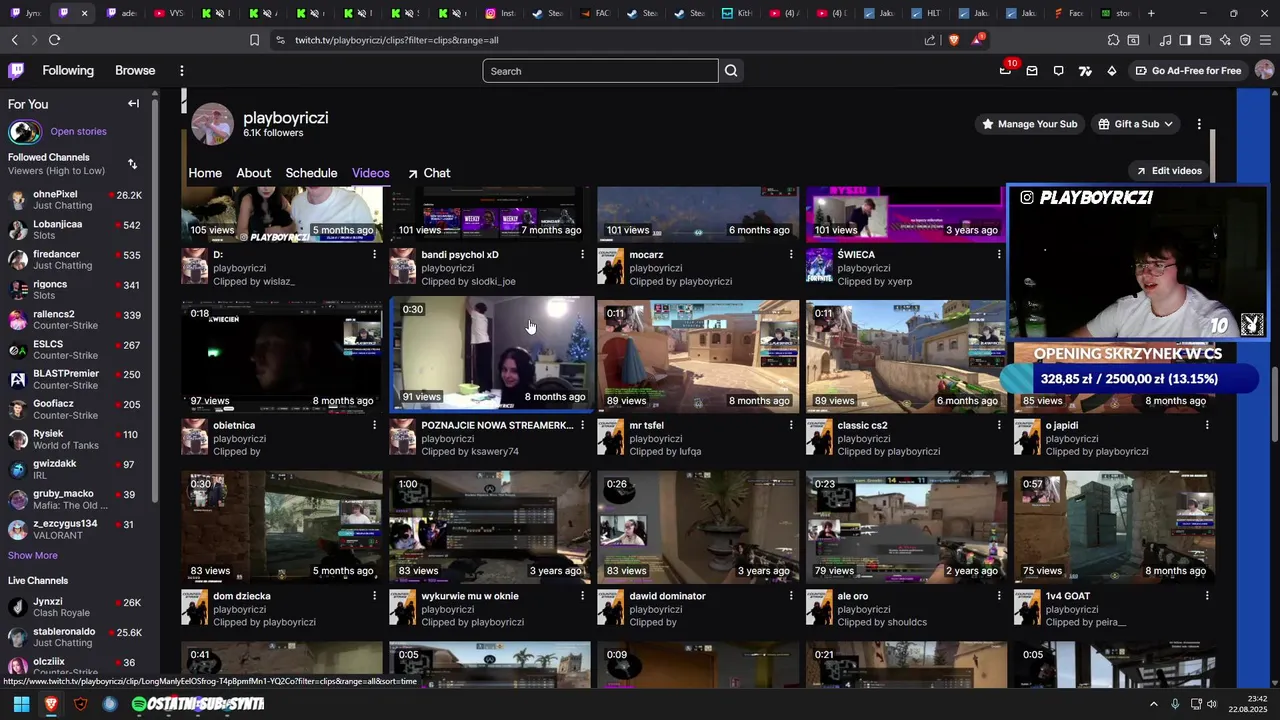The image size is (1280, 720).
Task: Open Whispers chat bubble icon
Action: tap(1059, 71)
